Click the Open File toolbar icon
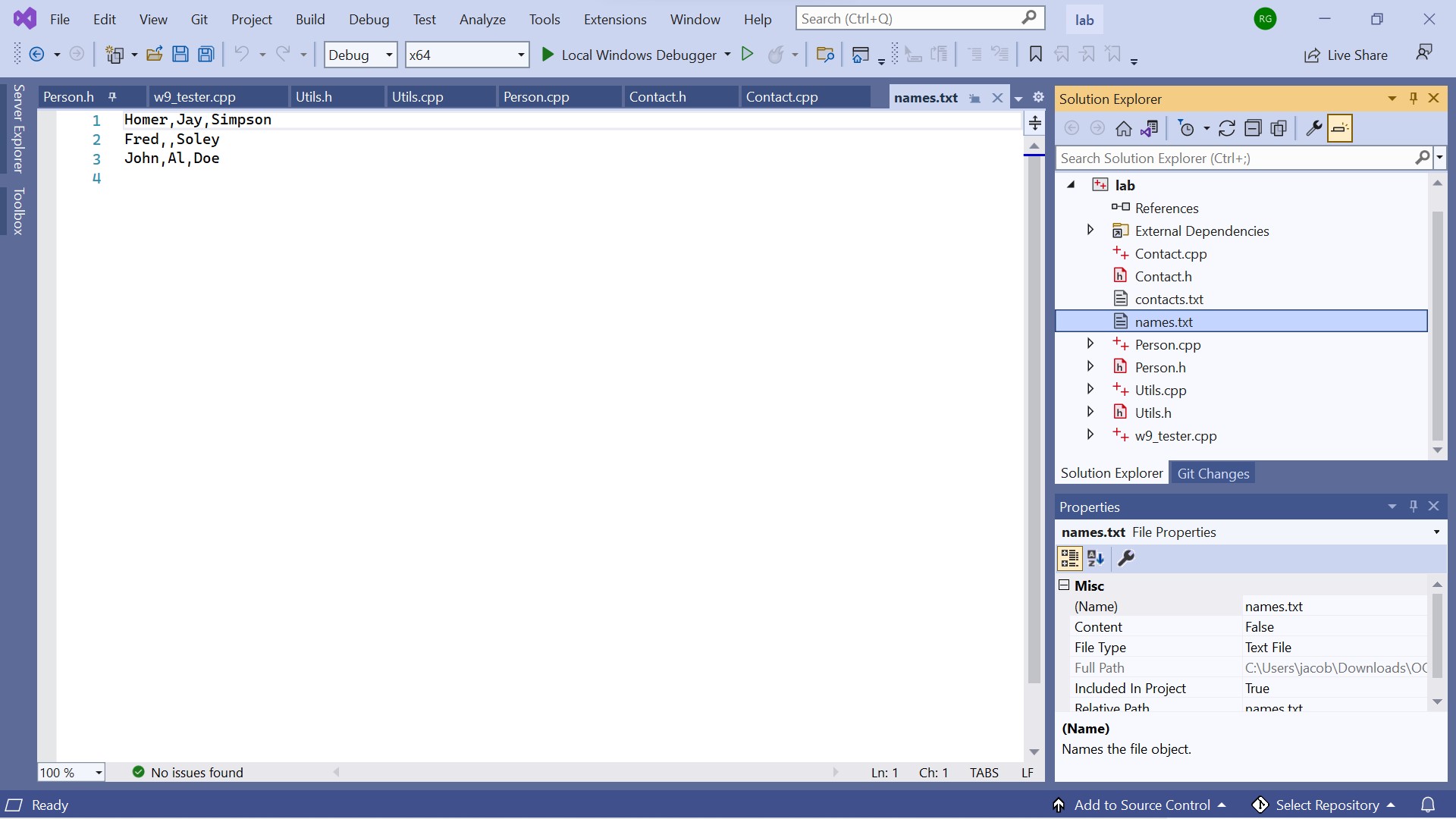The height and width of the screenshot is (819, 1456). pyautogui.click(x=154, y=55)
